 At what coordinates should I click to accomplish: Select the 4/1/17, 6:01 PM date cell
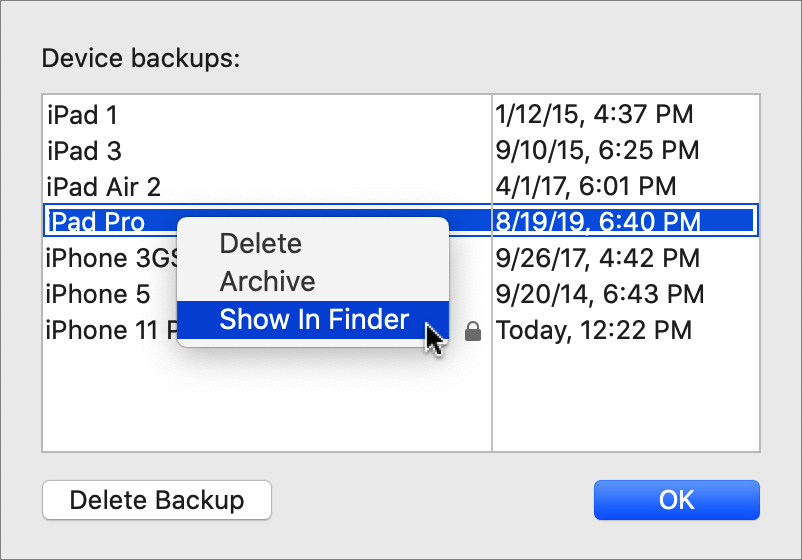pos(586,187)
